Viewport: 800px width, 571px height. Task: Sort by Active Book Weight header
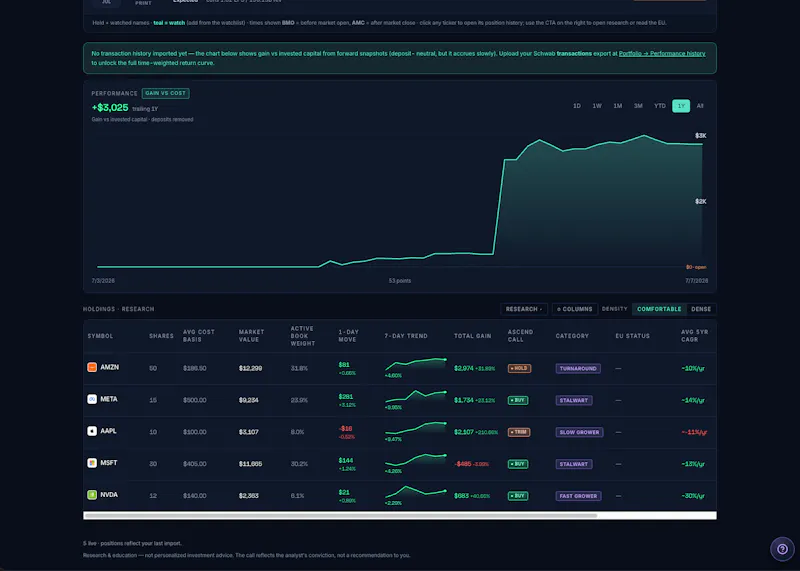pyautogui.click(x=302, y=336)
